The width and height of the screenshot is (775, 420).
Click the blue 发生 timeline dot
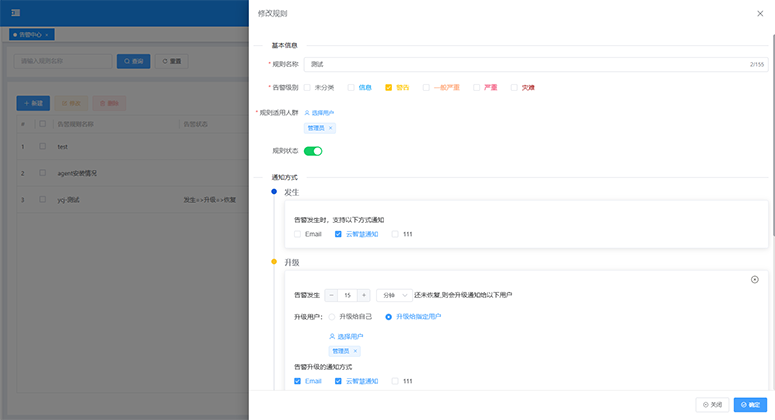(x=274, y=192)
